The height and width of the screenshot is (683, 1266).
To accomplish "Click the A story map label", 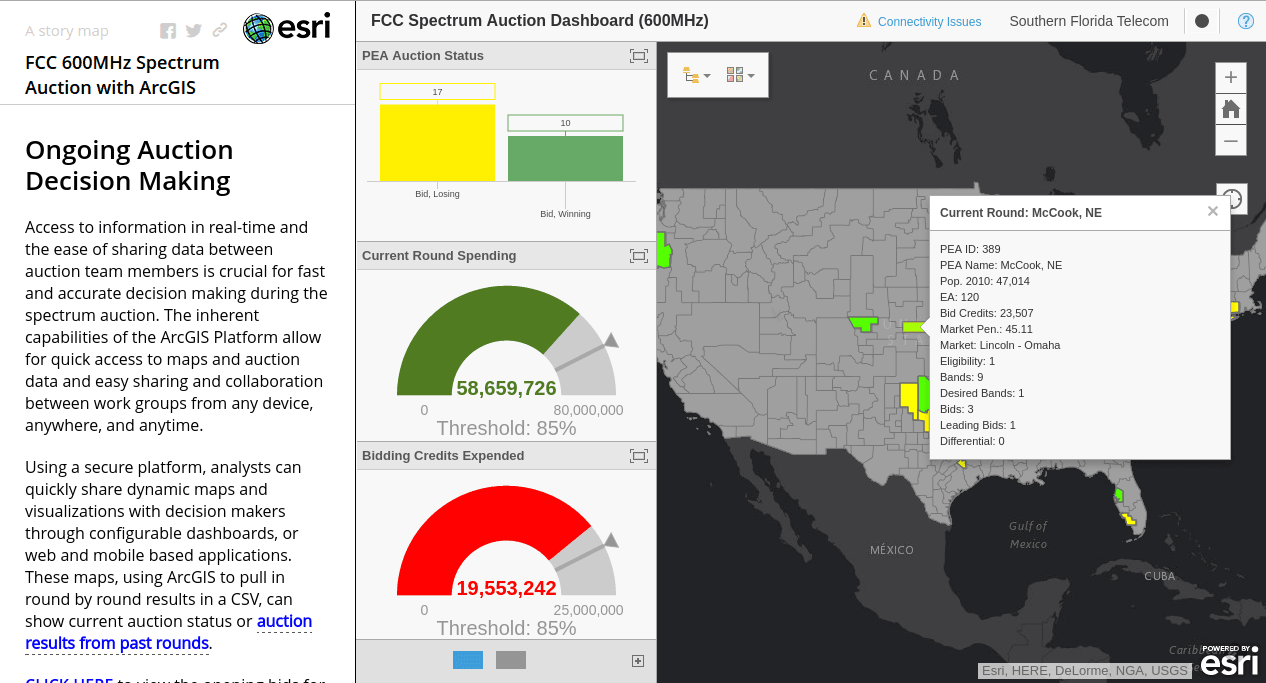I will click(x=67, y=31).
